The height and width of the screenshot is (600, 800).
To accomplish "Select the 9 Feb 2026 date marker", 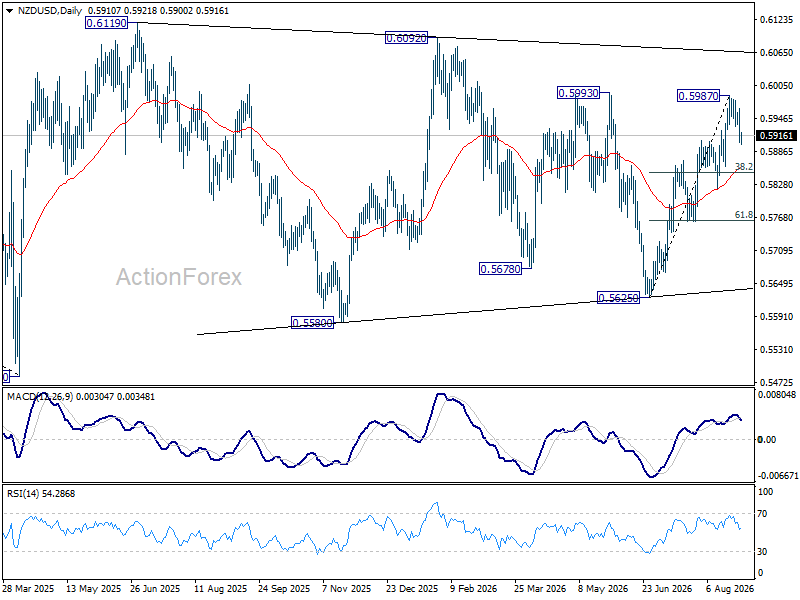I will [x=473, y=588].
